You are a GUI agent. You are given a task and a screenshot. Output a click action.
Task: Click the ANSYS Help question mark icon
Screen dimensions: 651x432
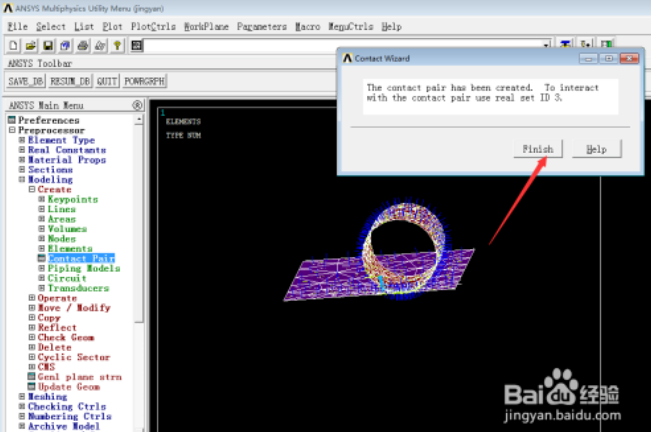117,45
